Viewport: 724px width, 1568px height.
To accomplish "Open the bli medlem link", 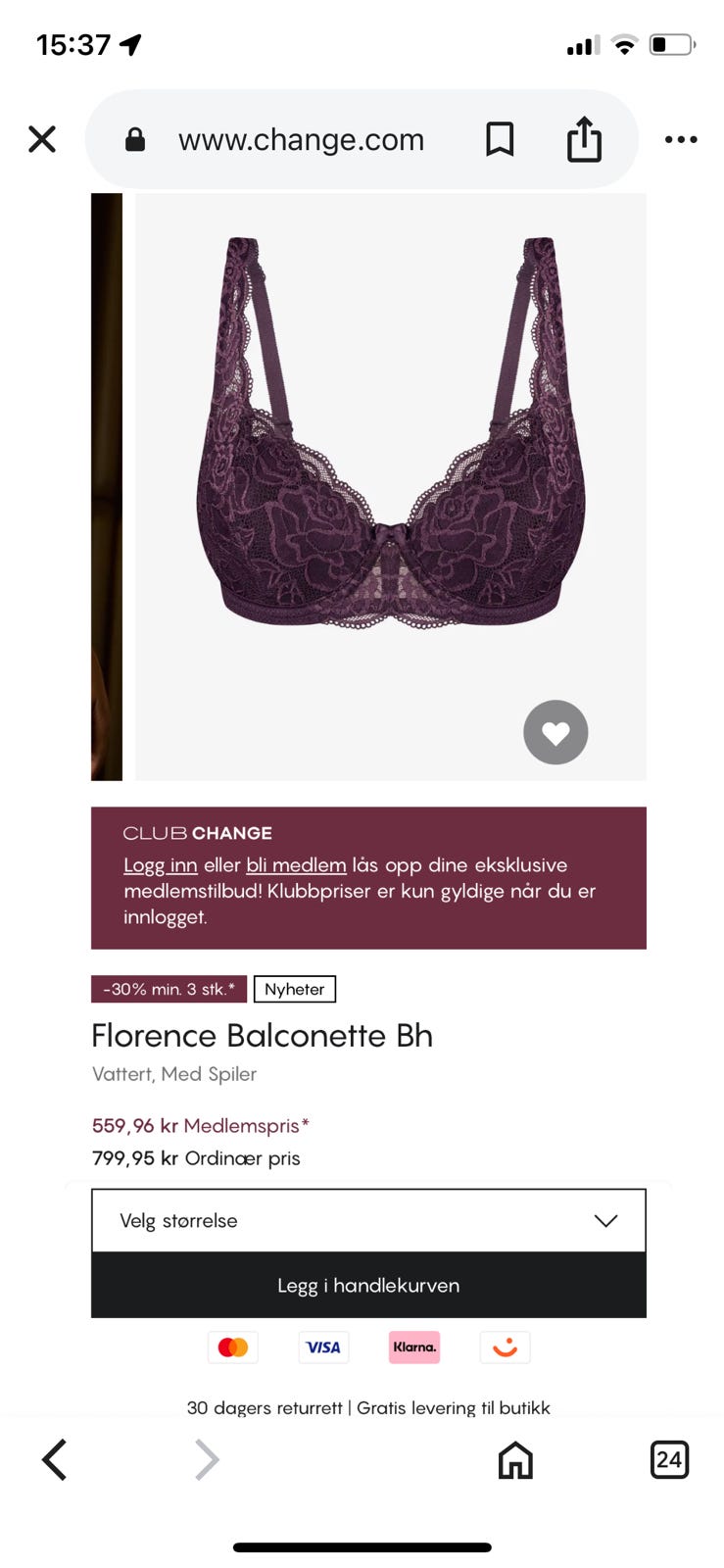I will [x=296, y=865].
